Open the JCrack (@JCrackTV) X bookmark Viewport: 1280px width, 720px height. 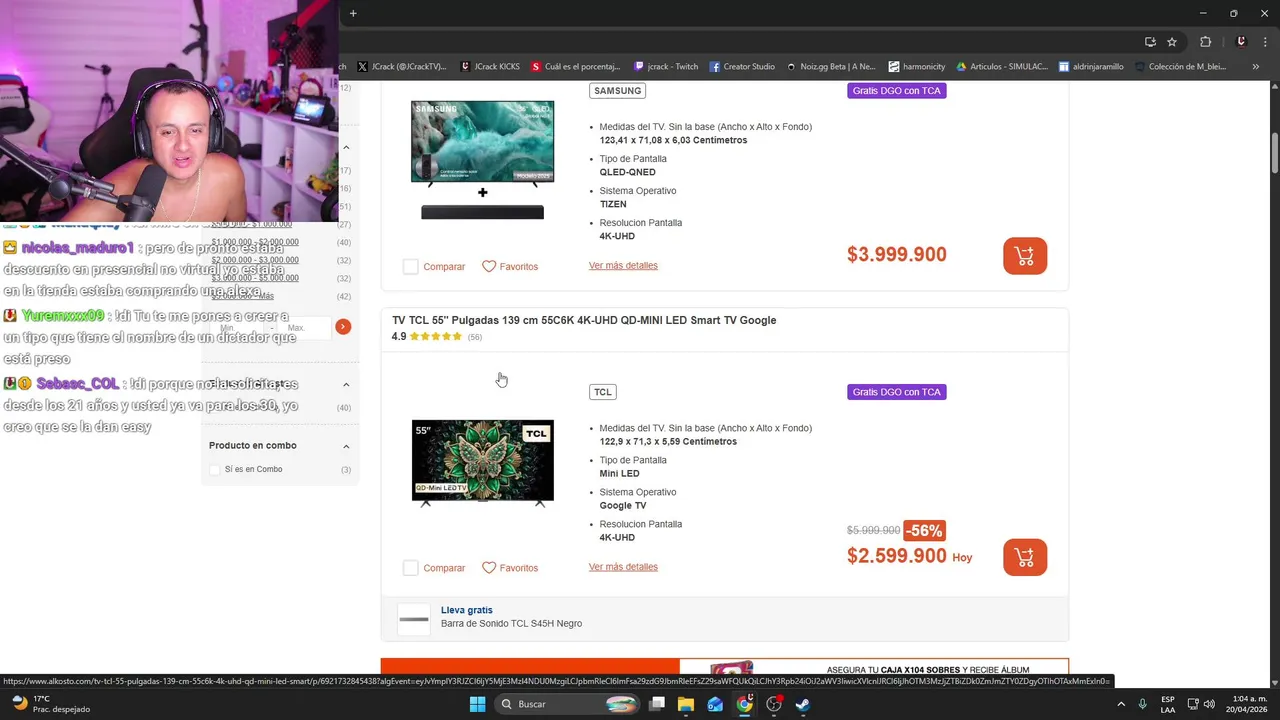401,67
